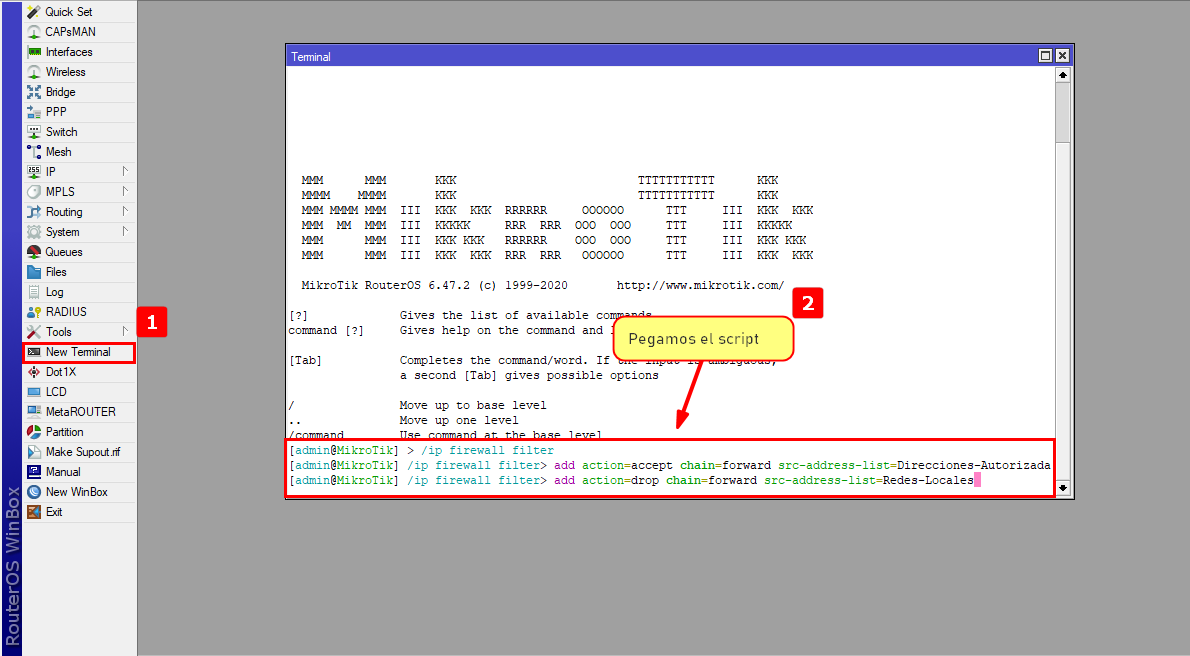
Task: Open CAPsMAN from the sidebar icon
Action: [x=34, y=32]
